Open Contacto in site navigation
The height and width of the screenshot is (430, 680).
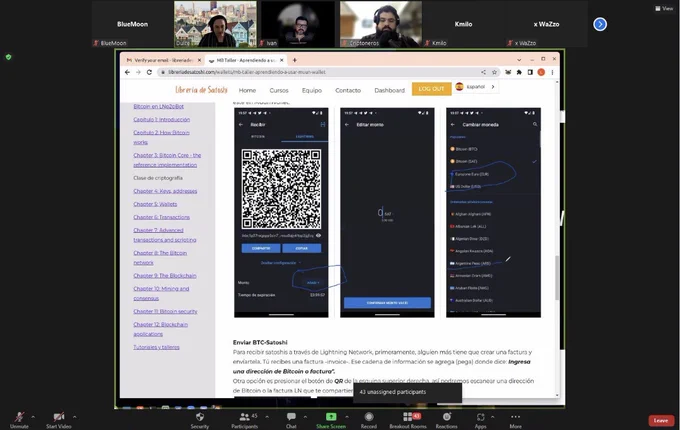(348, 90)
